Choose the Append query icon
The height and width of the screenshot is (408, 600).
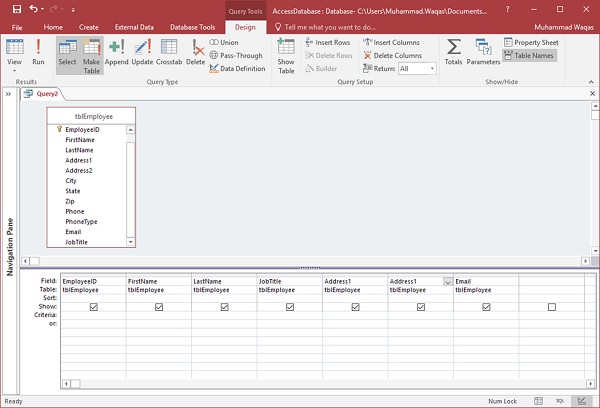[117, 52]
